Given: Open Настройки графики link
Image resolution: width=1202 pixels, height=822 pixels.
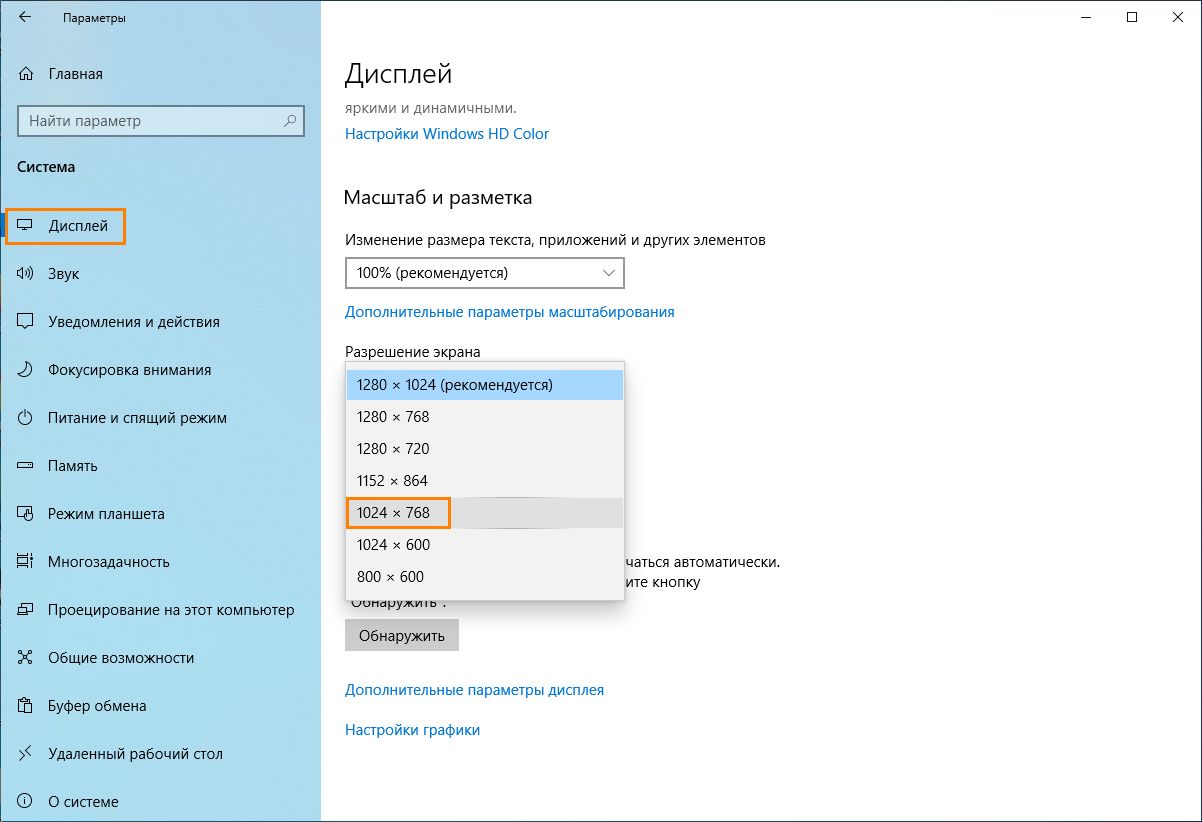Looking at the screenshot, I should [x=412, y=729].
